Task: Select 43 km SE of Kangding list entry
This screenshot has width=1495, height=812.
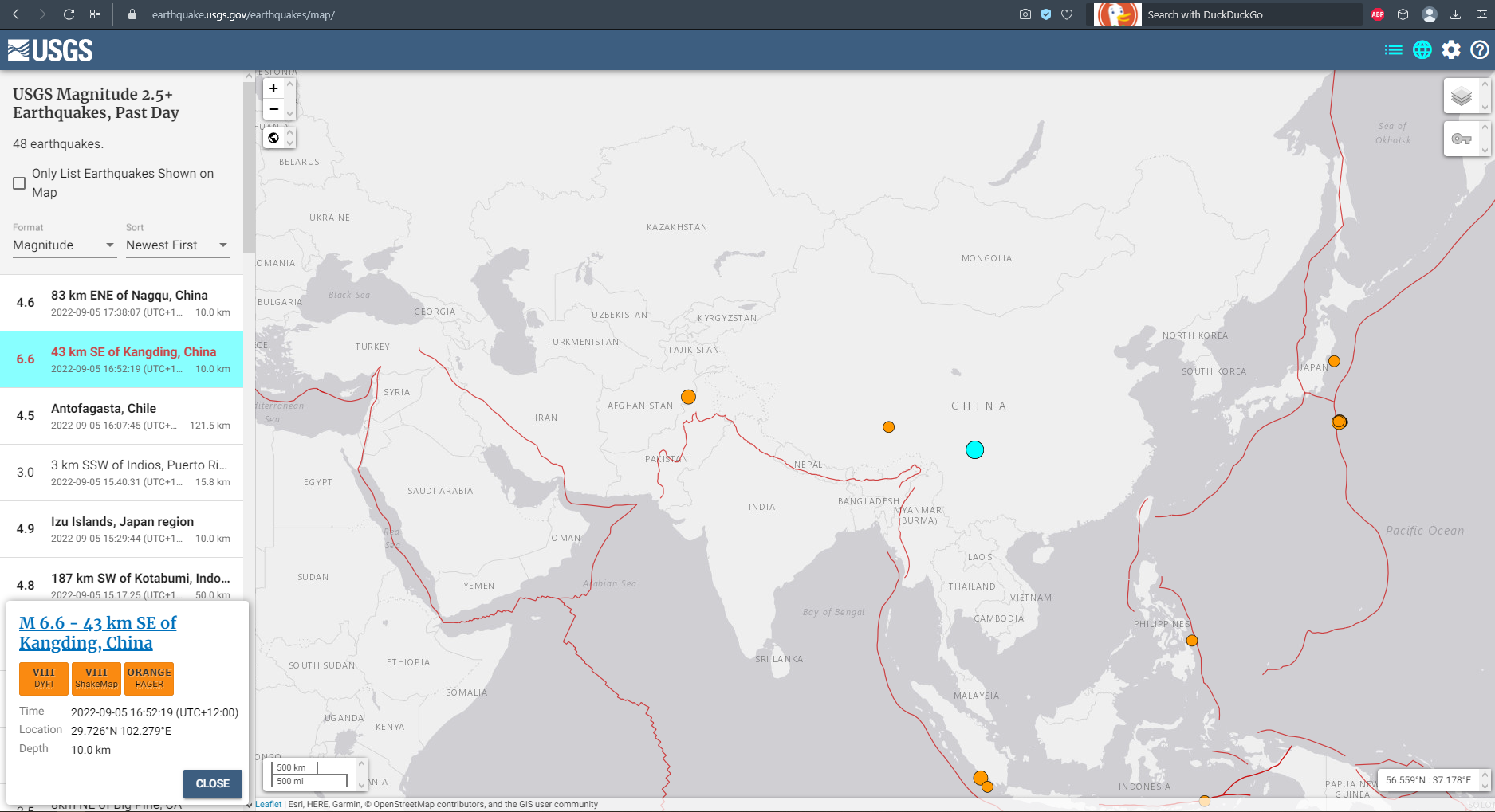Action: tap(121, 359)
